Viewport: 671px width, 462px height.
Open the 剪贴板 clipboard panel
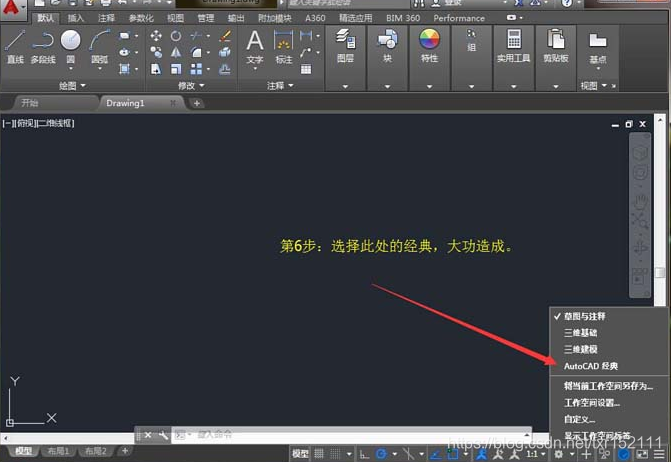point(555,46)
